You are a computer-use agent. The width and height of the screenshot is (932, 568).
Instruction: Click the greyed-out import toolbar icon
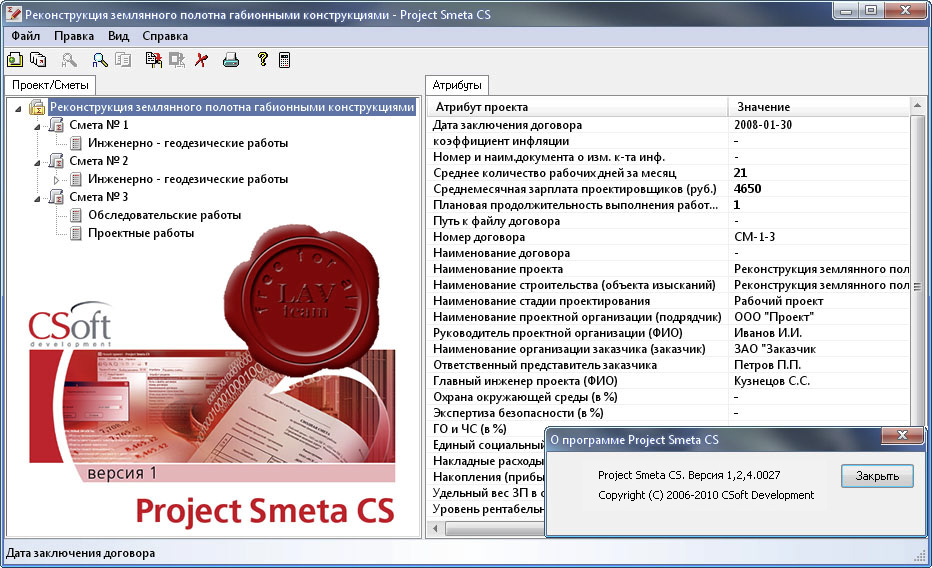(177, 59)
